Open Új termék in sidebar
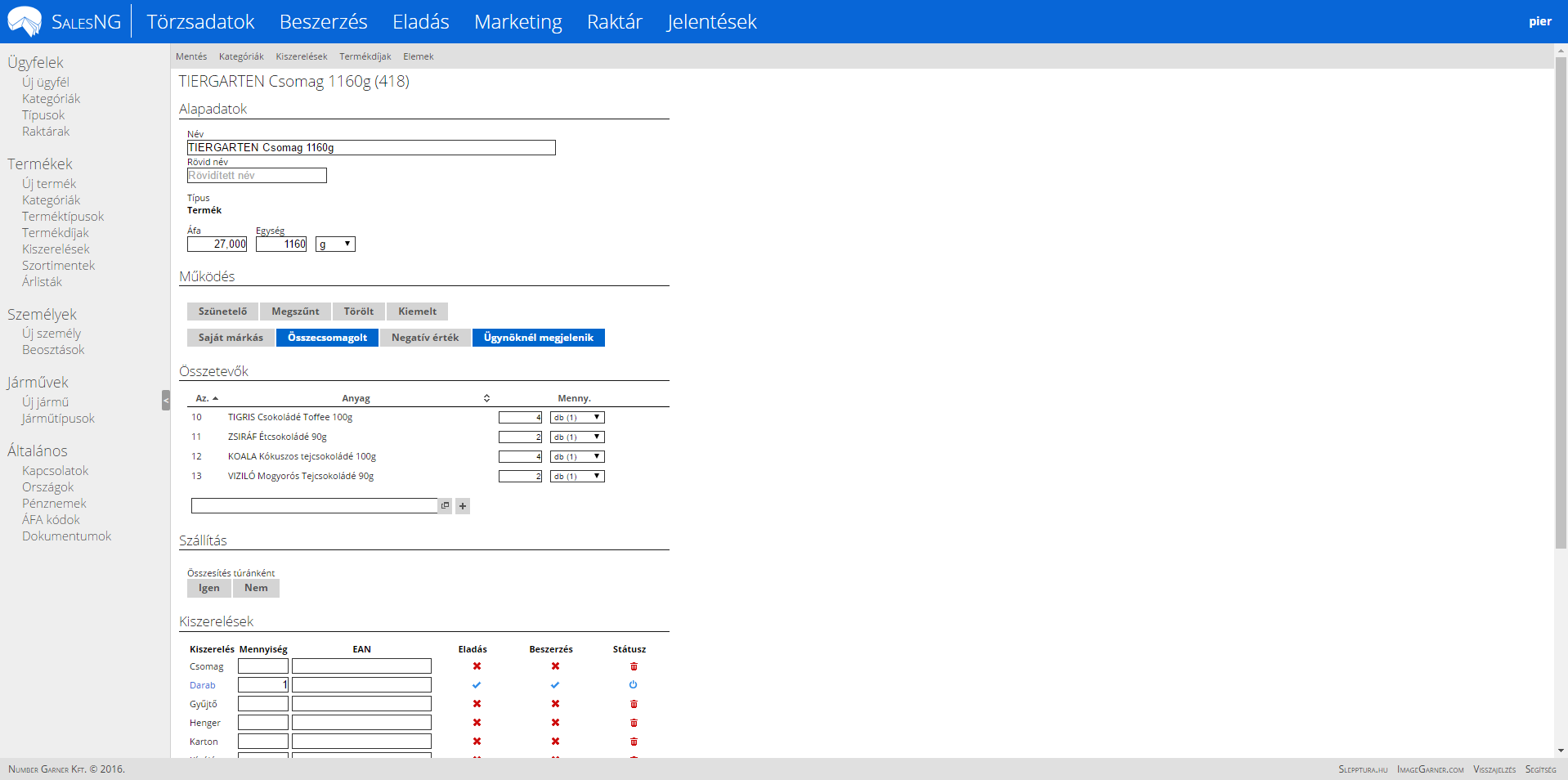The width and height of the screenshot is (1568, 780). point(49,184)
